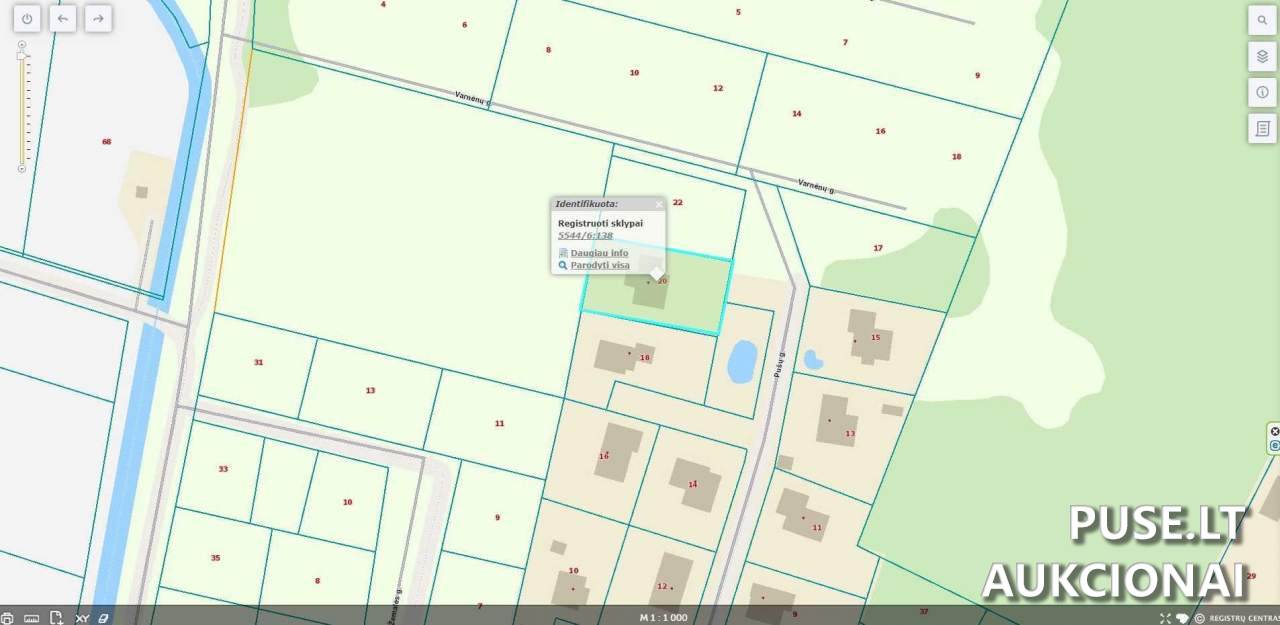Viewport: 1280px width, 625px height.
Task: Select the measure ruler tool
Action: (31, 618)
